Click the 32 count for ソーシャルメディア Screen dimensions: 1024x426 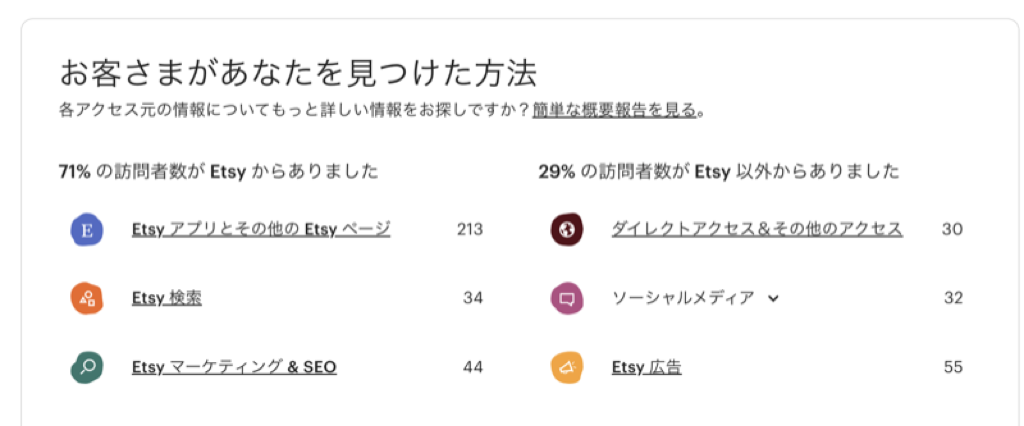[953, 298]
